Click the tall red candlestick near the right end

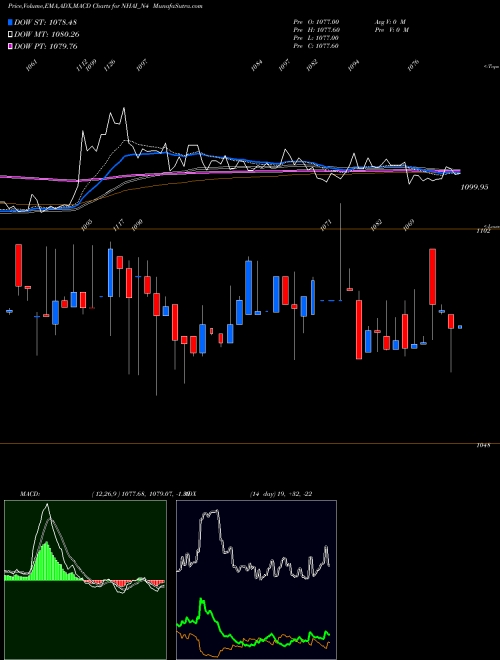point(432,277)
